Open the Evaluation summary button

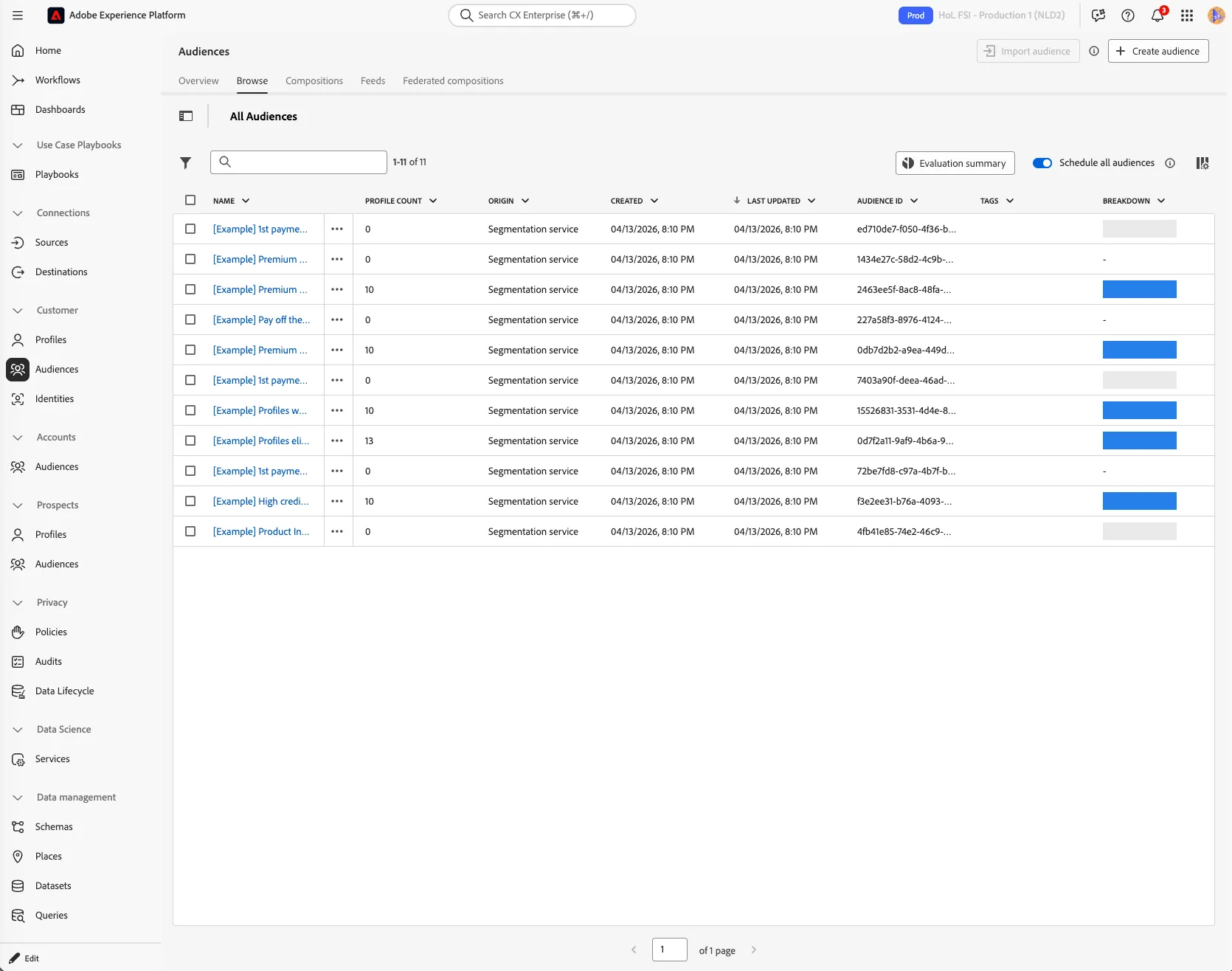click(x=955, y=163)
